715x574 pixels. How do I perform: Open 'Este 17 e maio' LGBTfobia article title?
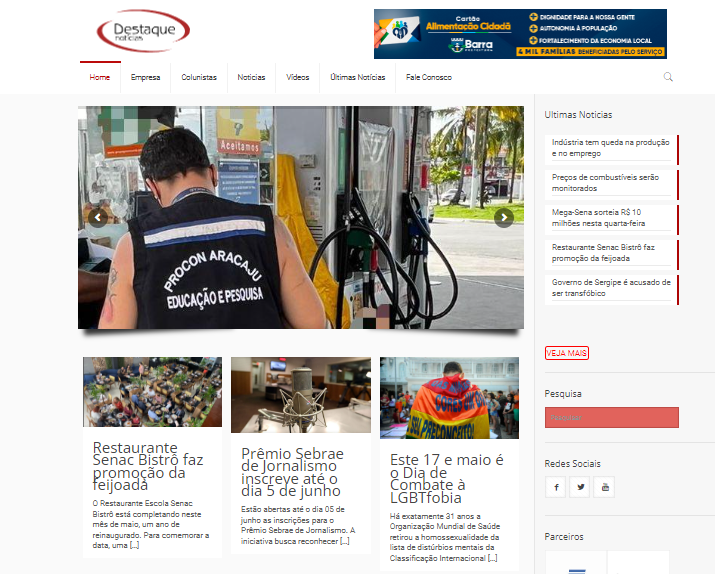(446, 479)
